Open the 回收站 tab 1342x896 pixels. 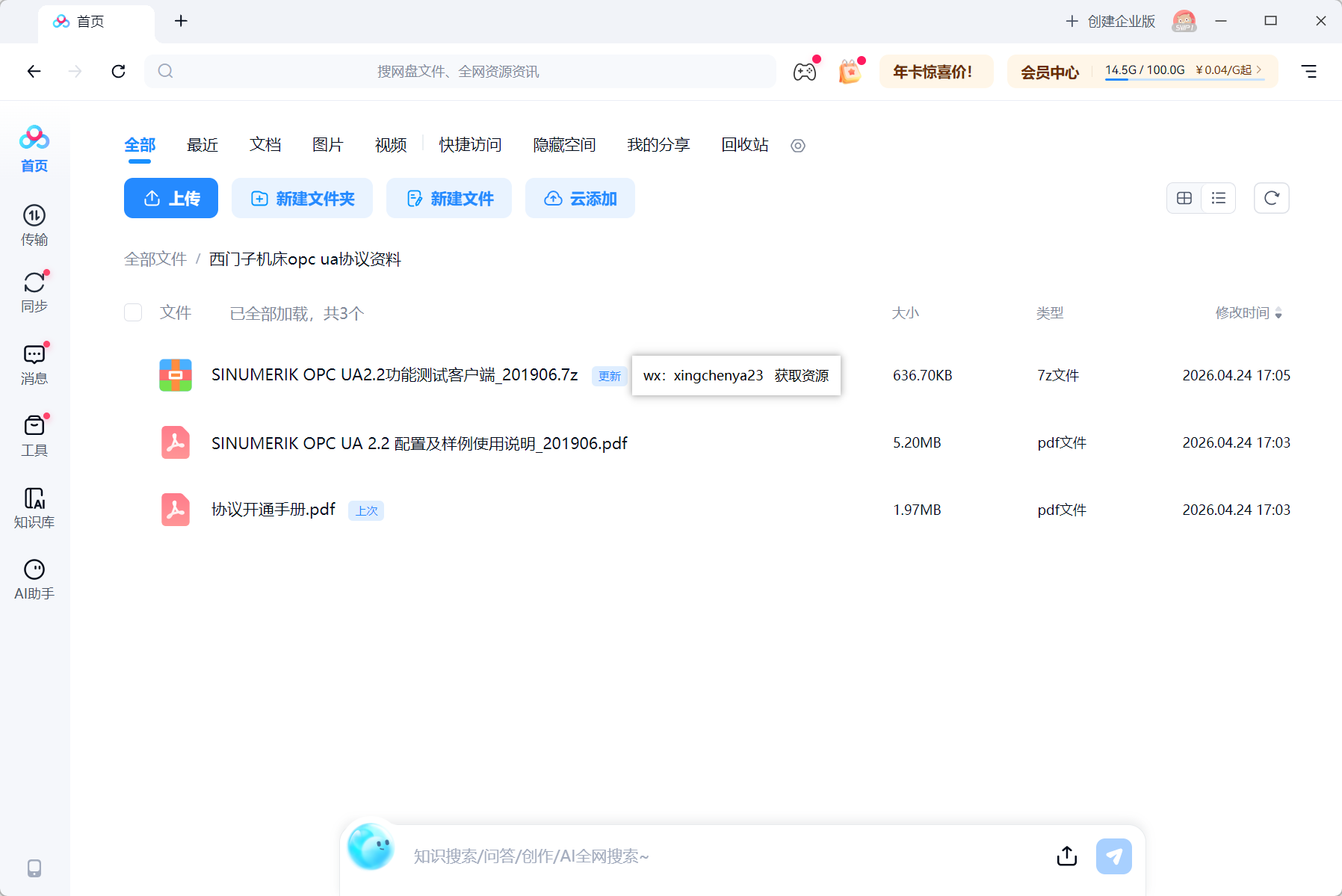(x=745, y=145)
